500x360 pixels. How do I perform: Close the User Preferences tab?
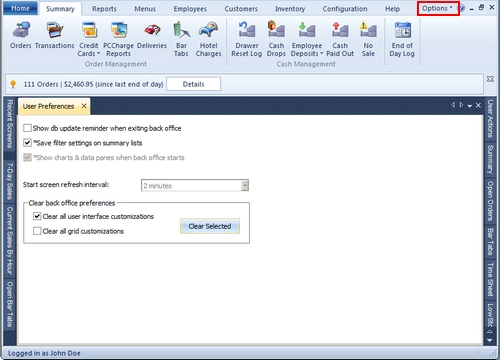pyautogui.click(x=84, y=106)
